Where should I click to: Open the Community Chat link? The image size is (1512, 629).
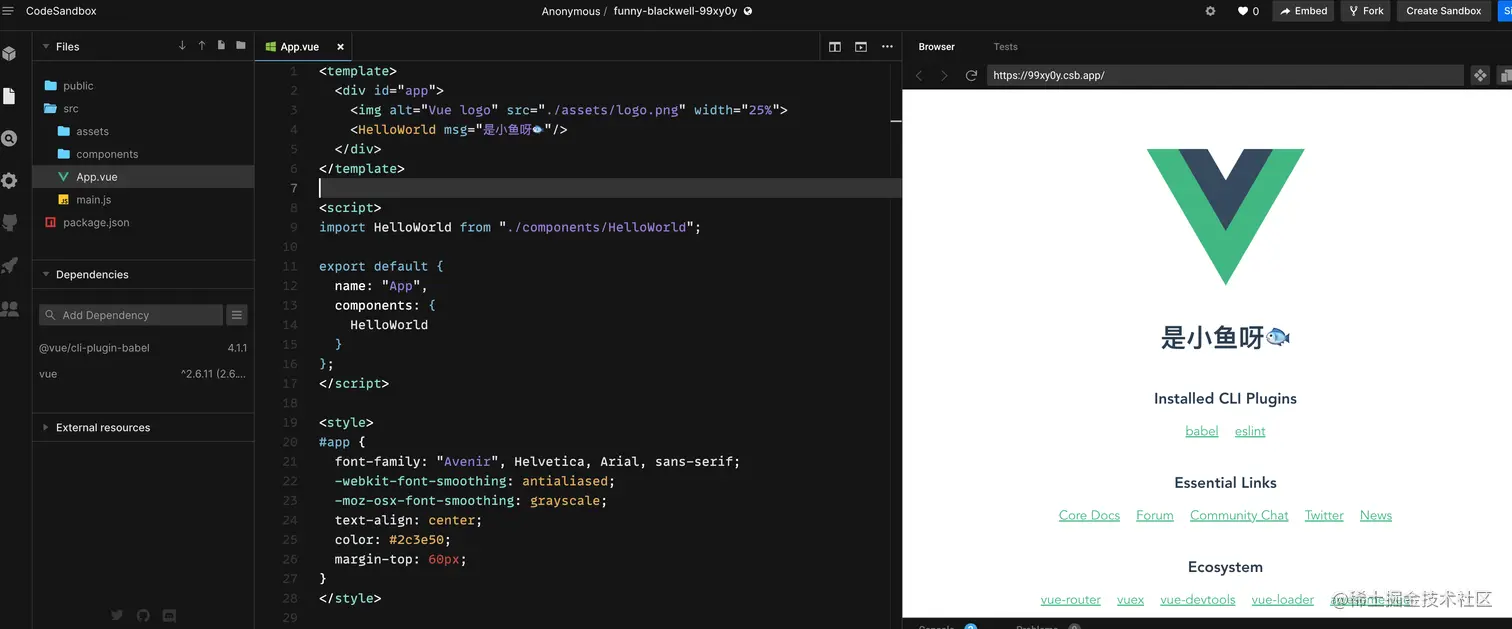click(1239, 515)
